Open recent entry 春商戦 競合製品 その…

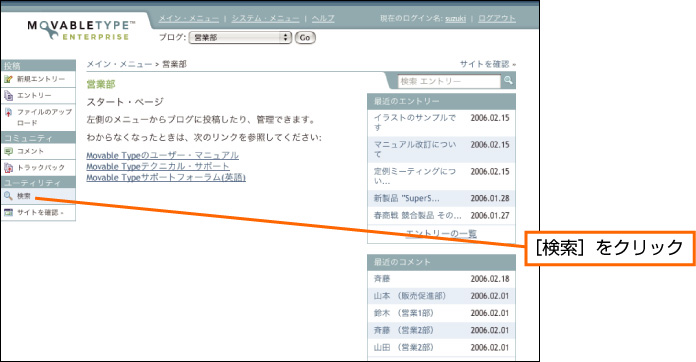(418, 216)
